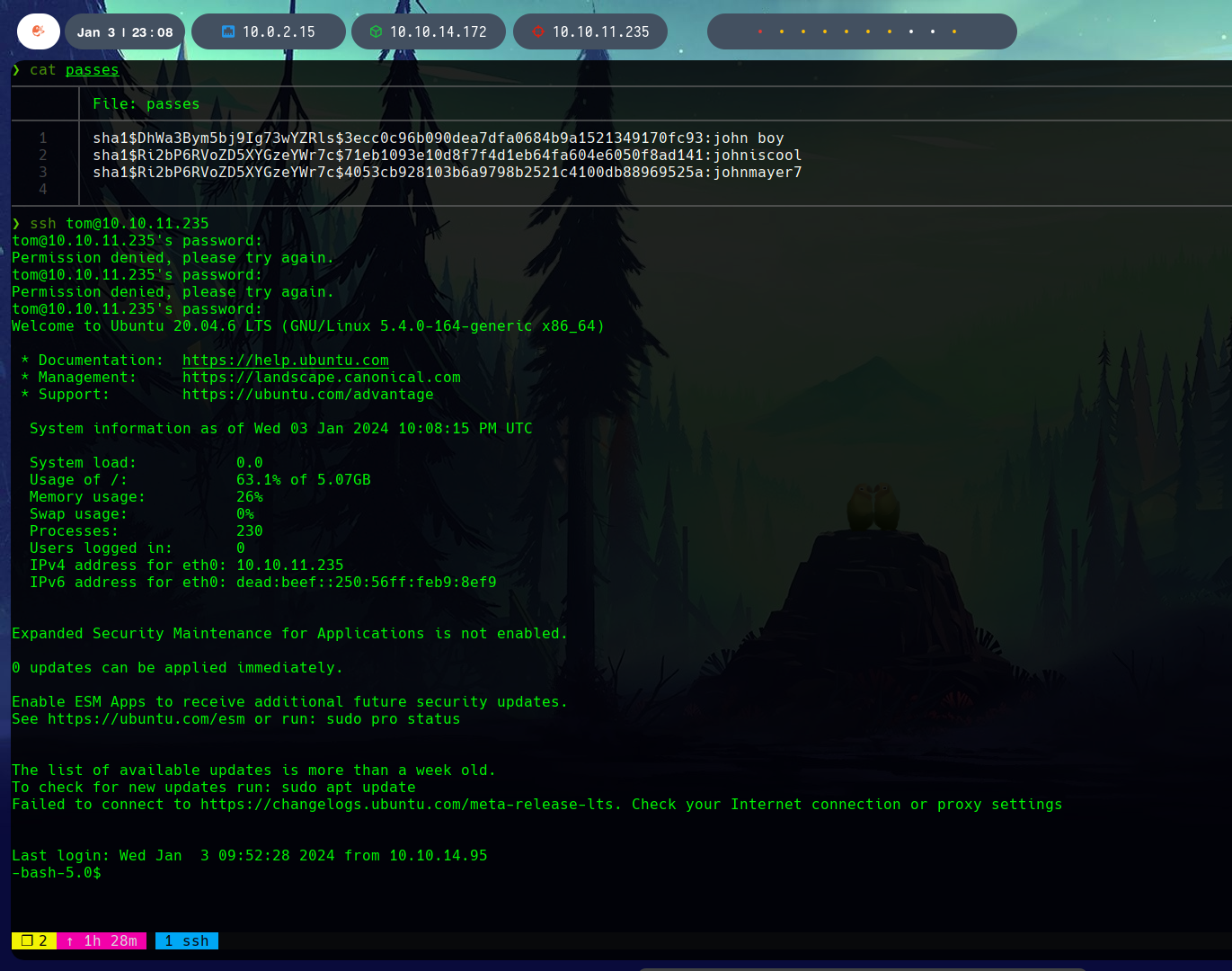Screen dimensions: 1232x971
Task: Open the help.ubuntu.com documentation link
Action: 285,361
